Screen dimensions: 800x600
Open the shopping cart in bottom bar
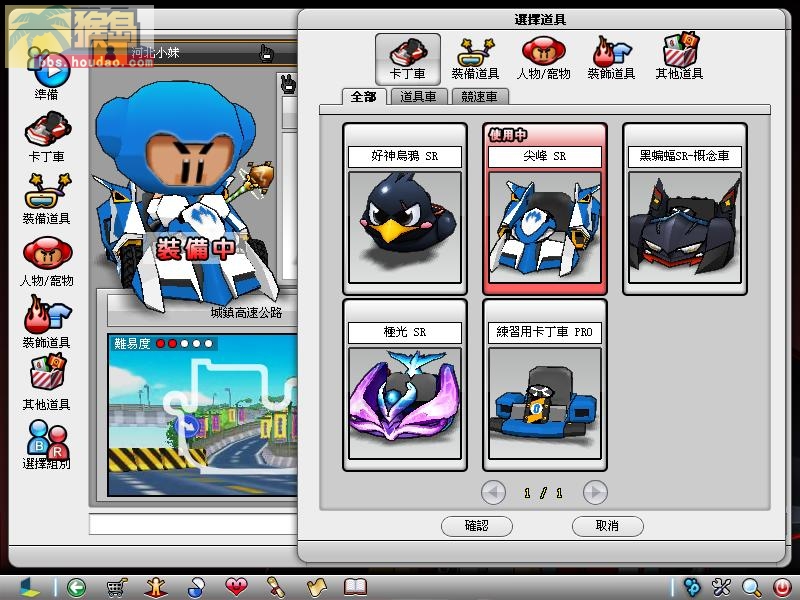[x=116, y=588]
